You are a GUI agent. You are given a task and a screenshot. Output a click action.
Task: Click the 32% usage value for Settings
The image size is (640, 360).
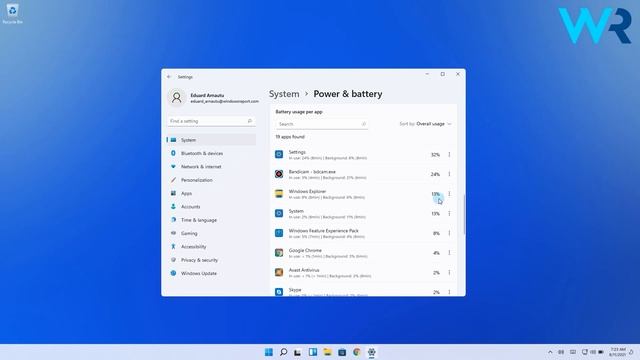[435, 155]
